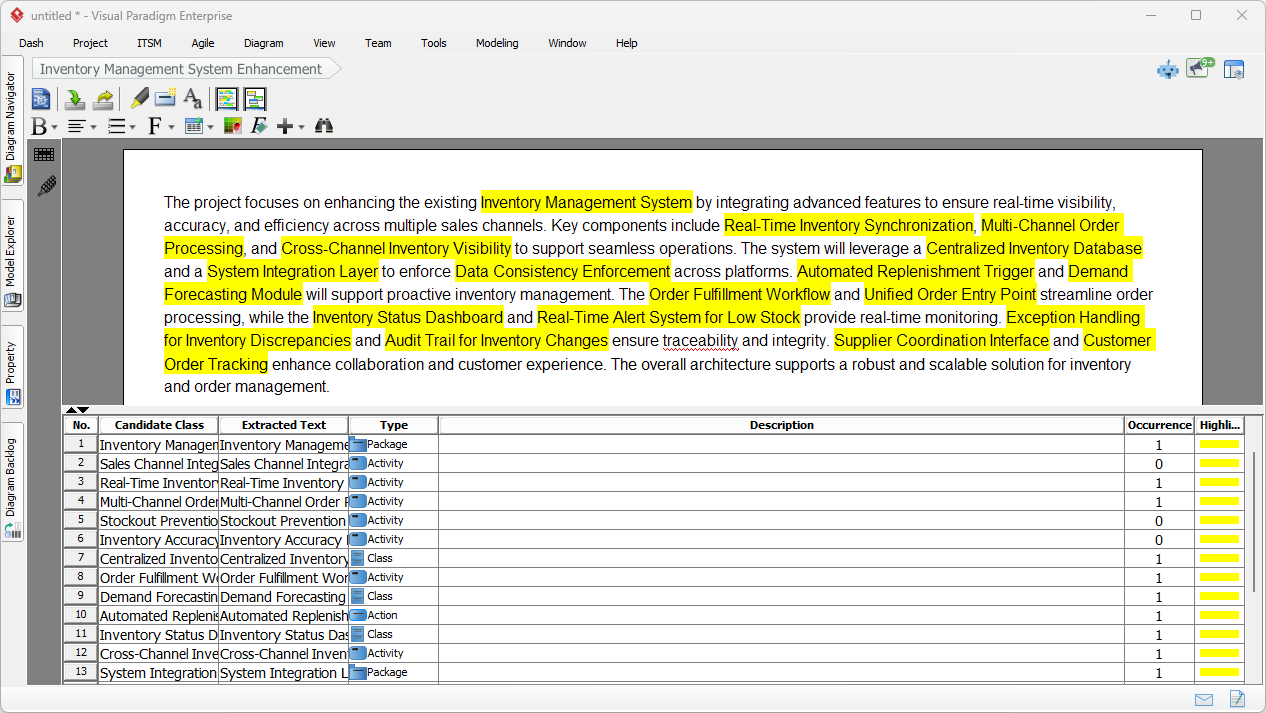The width and height of the screenshot is (1266, 713).
Task: Click the yellow highlight swatch in row 1
Action: 1219,443
